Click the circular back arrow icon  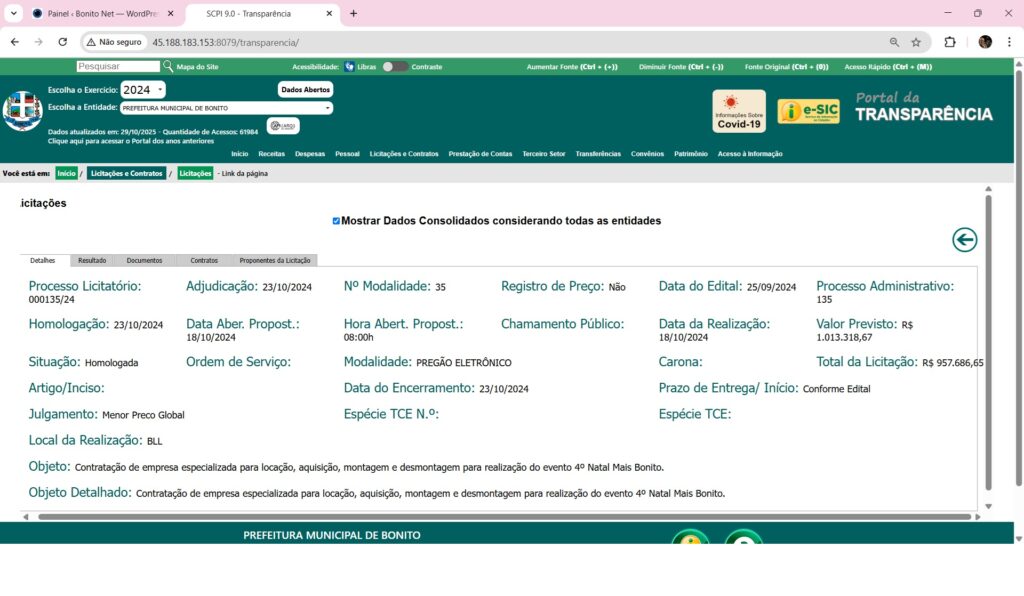click(964, 240)
